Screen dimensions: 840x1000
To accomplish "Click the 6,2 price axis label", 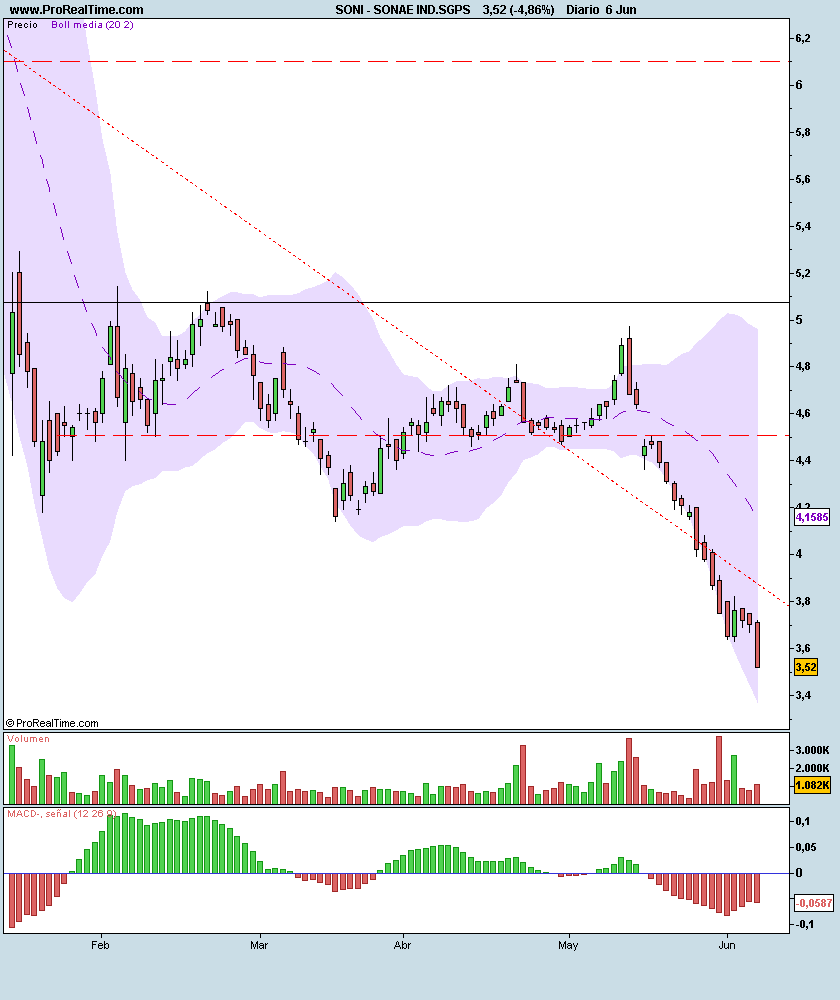I will tap(802, 38).
